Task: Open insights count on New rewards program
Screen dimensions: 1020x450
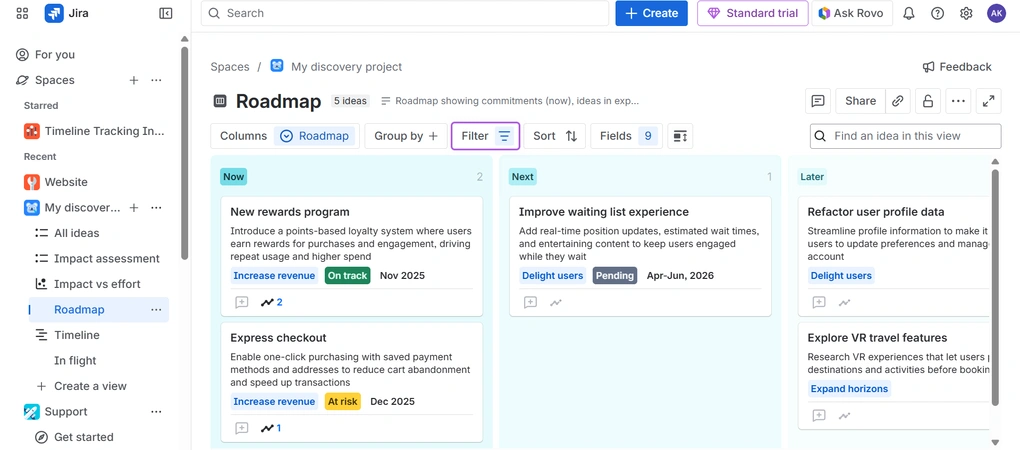Action: [272, 302]
